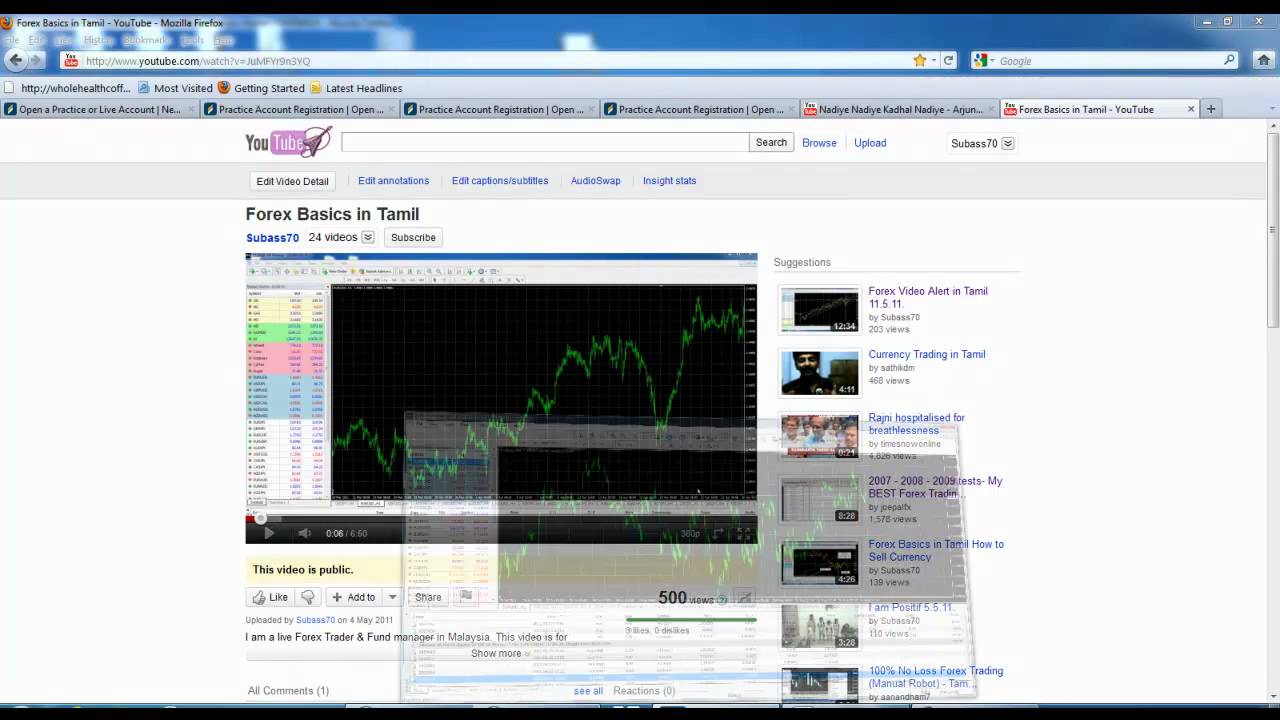Open a new tab with the plus icon
This screenshot has height=720, width=1280.
click(x=1210, y=109)
